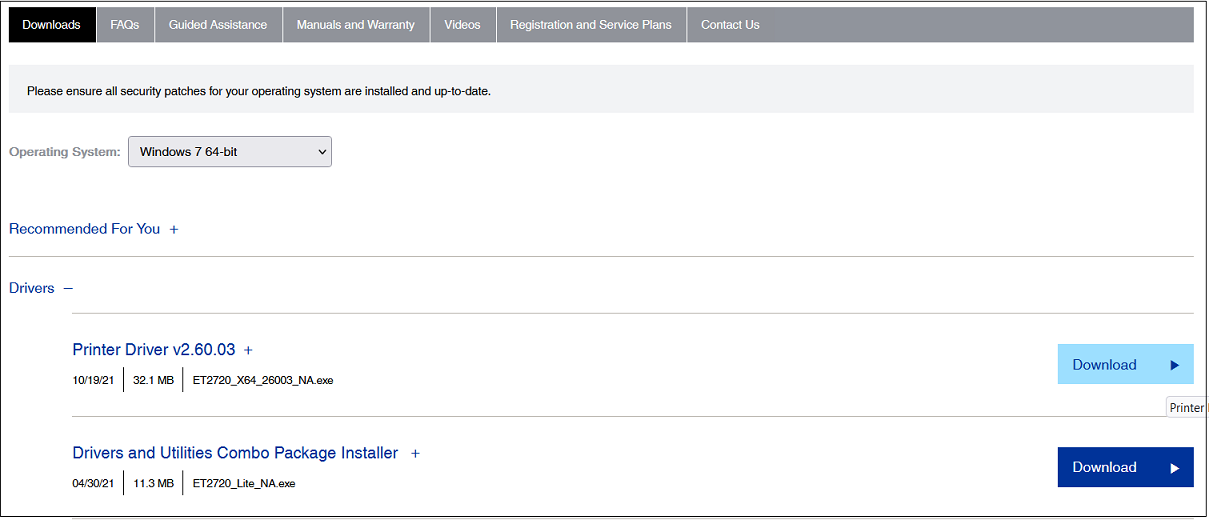The width and height of the screenshot is (1209, 524).
Task: Open the Downloads tab
Action: [x=52, y=25]
